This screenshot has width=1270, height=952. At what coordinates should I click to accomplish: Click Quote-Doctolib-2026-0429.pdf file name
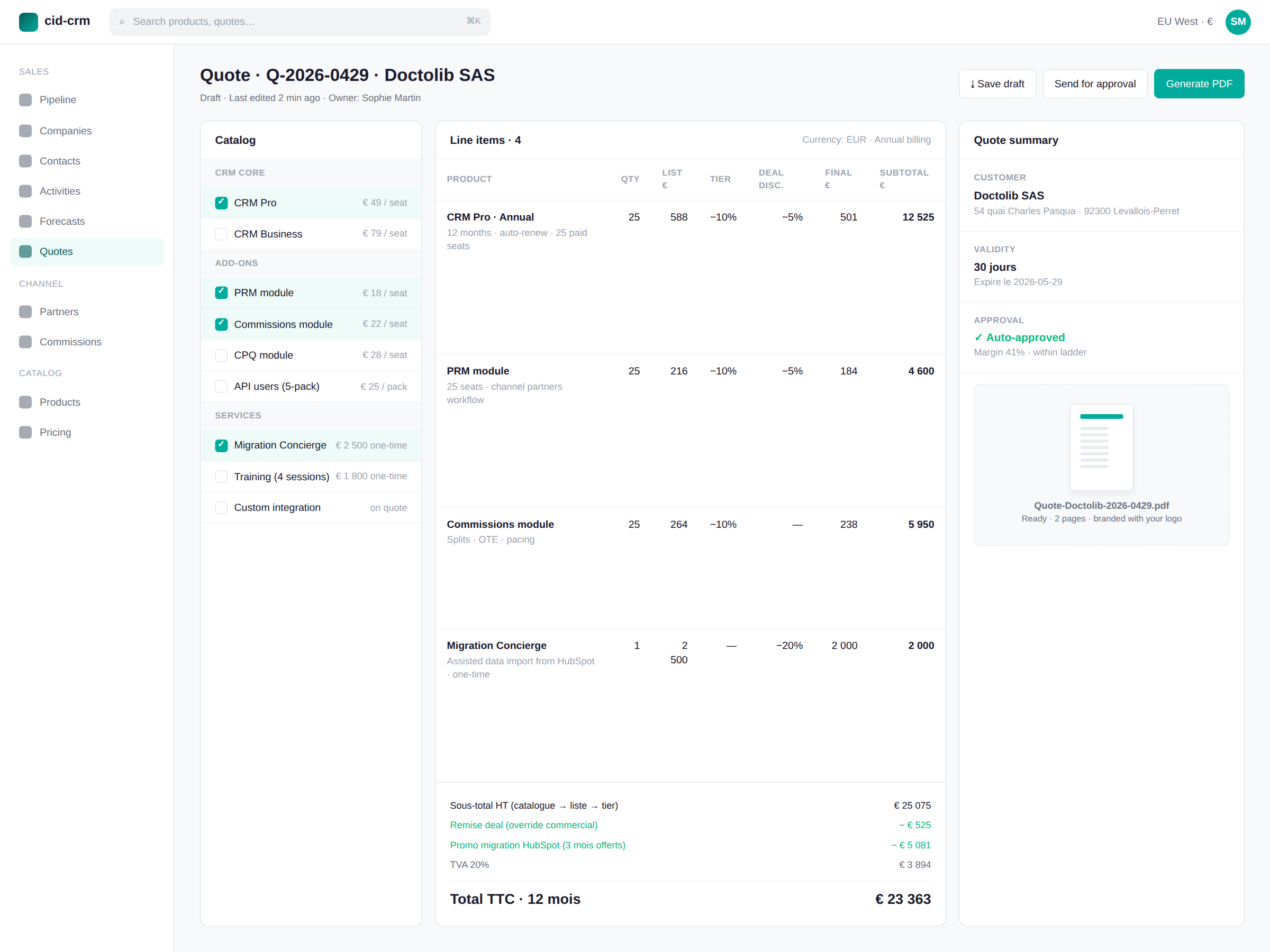pyautogui.click(x=1101, y=506)
